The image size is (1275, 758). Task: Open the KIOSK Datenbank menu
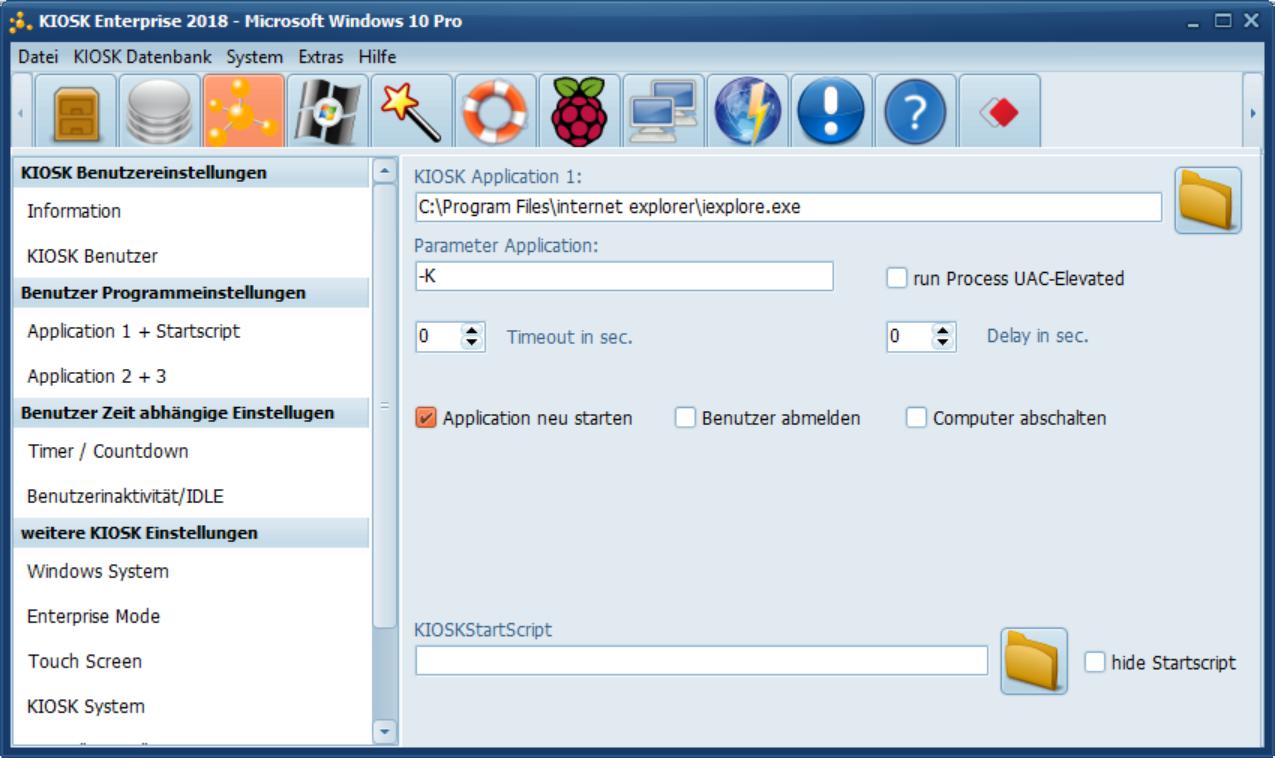(142, 57)
